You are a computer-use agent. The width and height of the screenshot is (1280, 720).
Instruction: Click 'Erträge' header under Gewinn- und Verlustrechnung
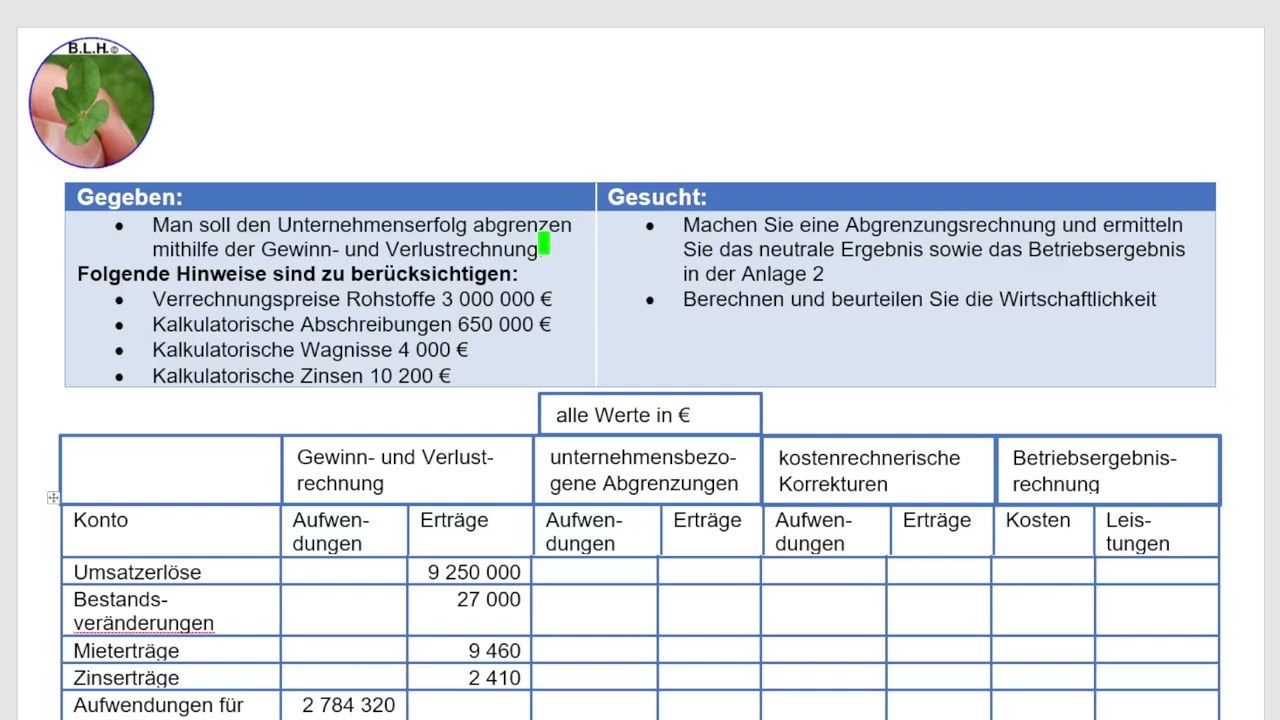click(x=454, y=520)
